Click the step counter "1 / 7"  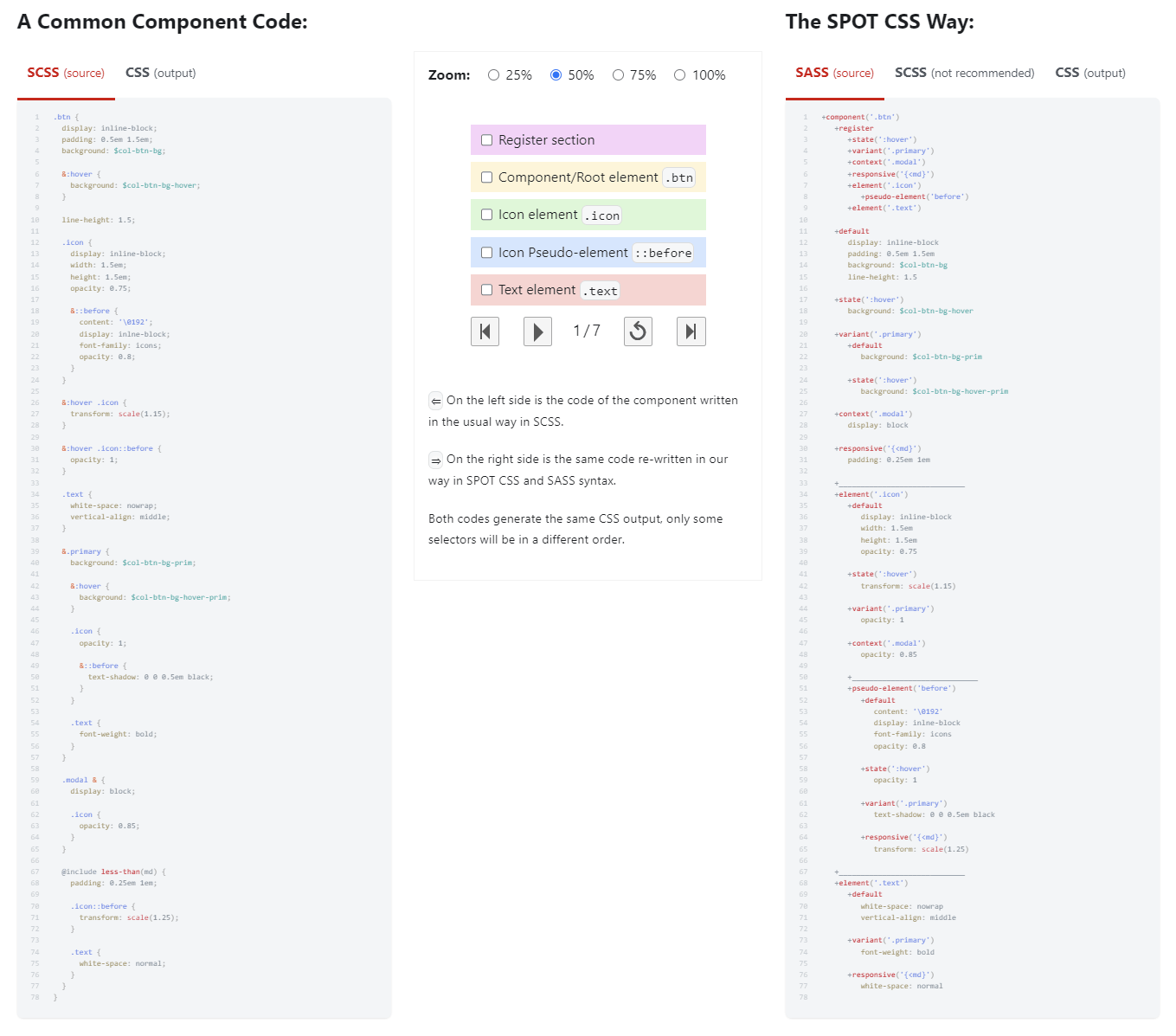[587, 331]
